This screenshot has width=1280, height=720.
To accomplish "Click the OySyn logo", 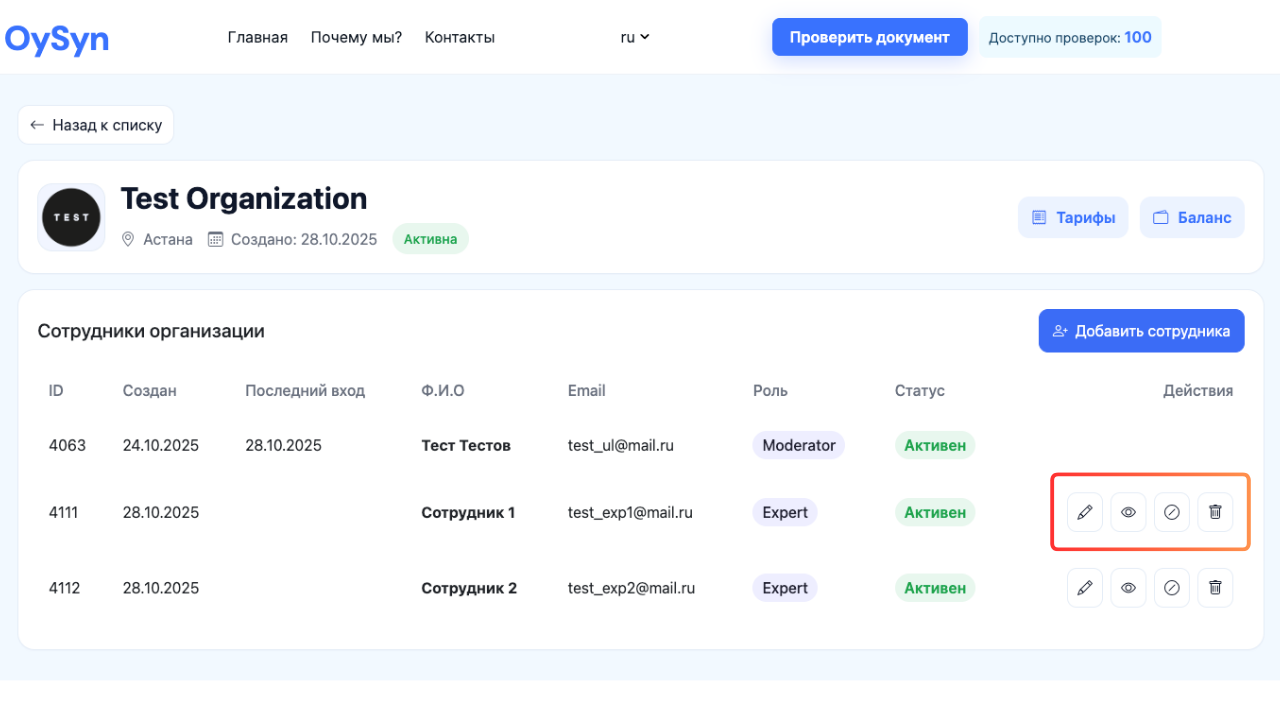I will [57, 38].
